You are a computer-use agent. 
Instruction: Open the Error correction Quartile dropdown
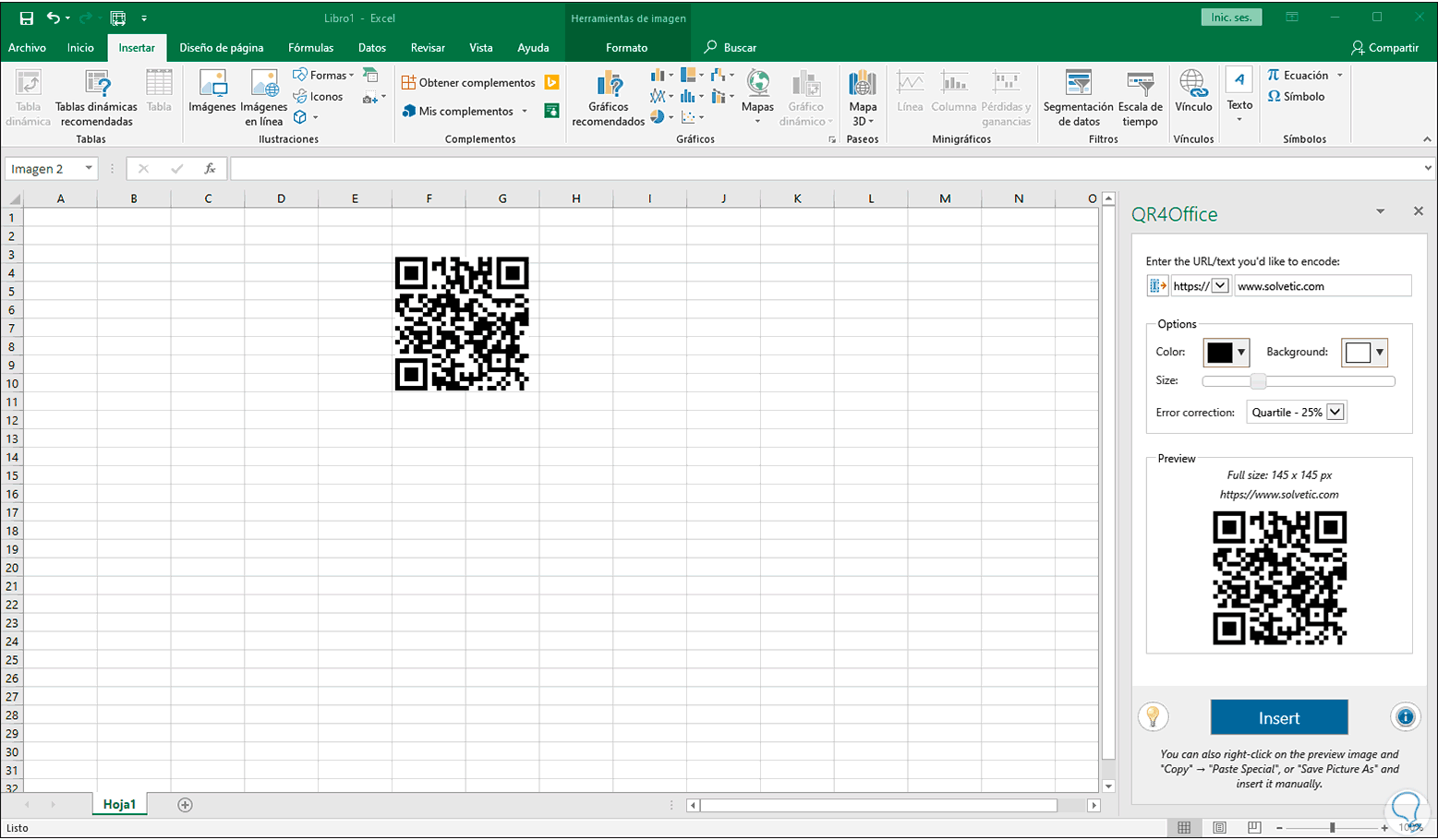1335,412
